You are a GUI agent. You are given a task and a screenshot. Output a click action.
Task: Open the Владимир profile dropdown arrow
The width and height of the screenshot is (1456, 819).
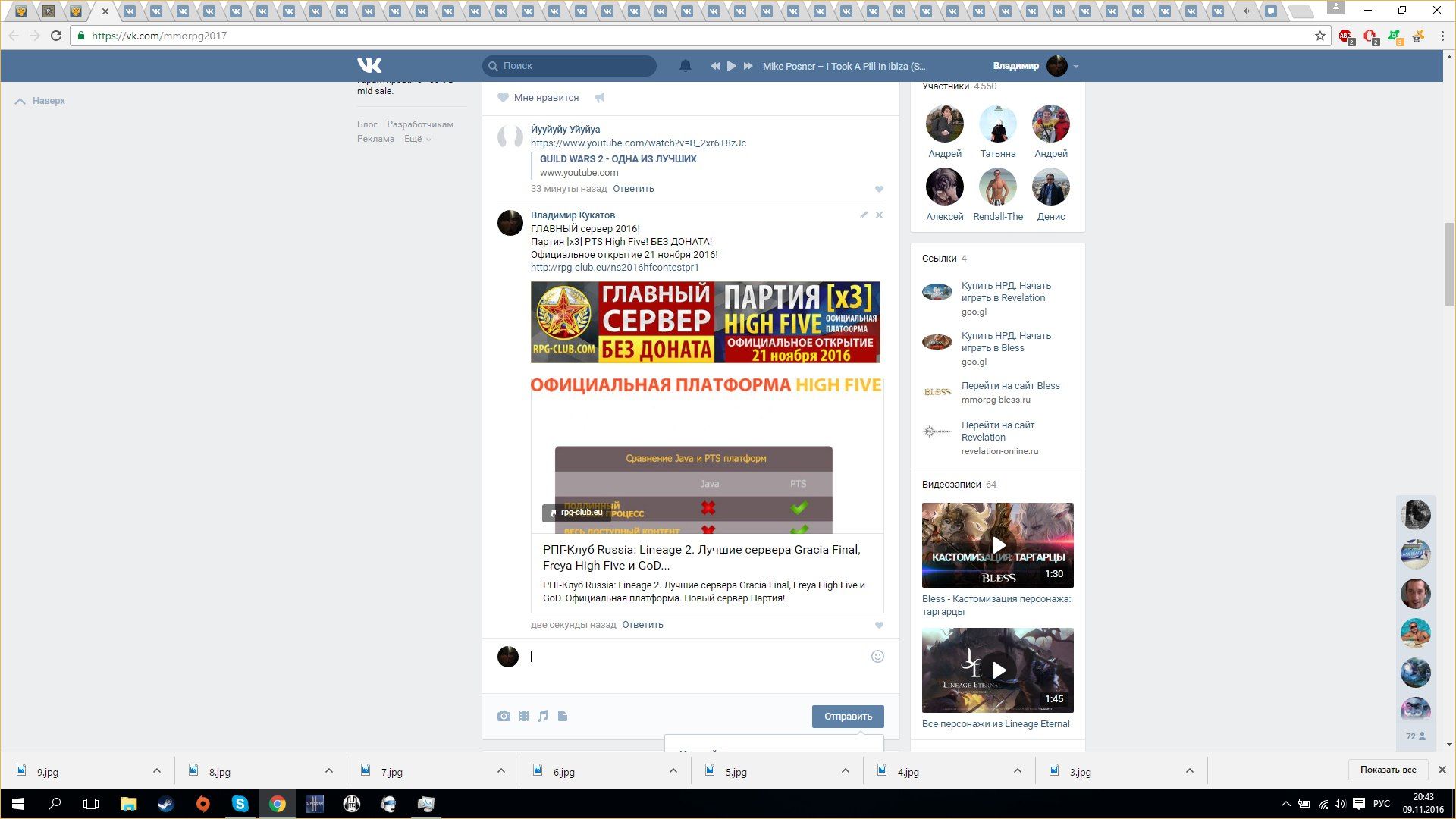tap(1076, 67)
